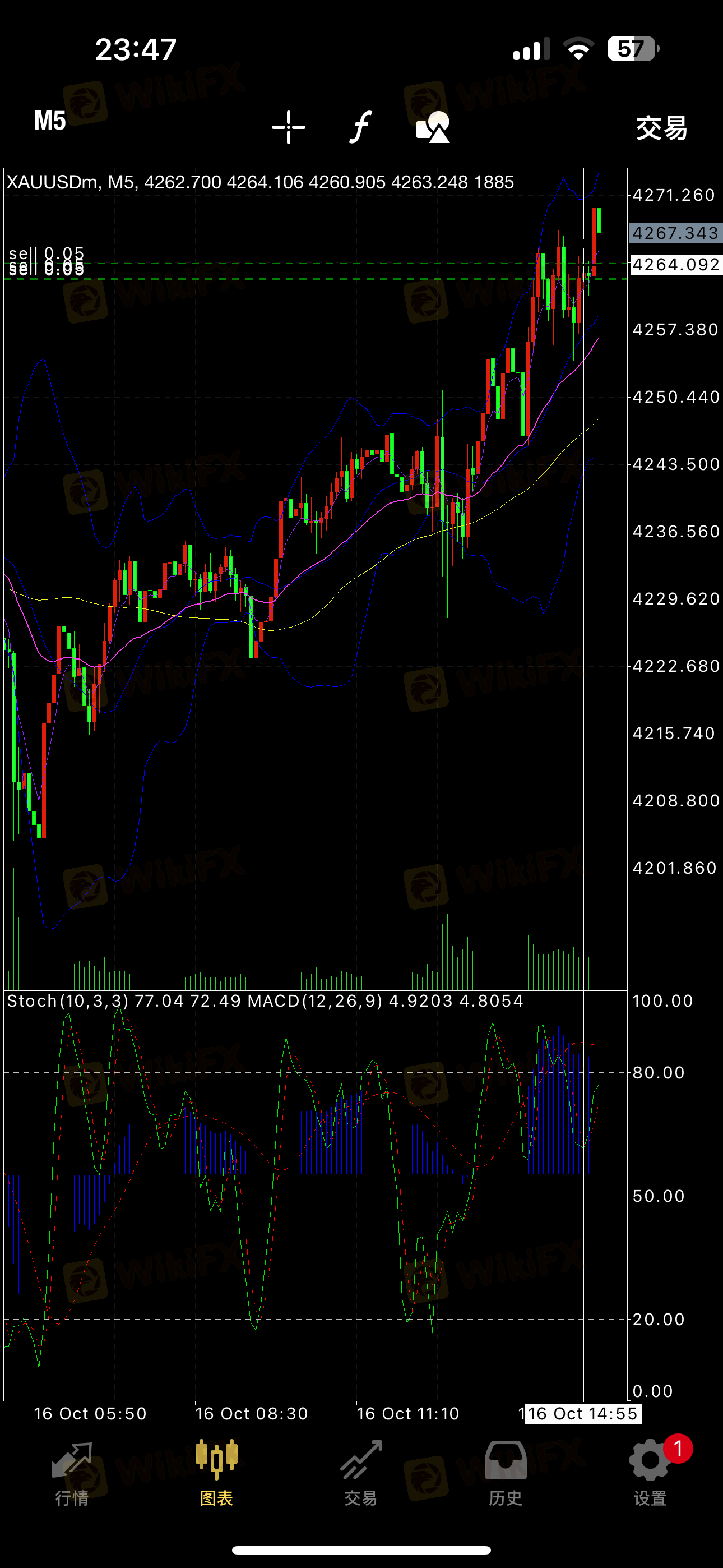Tap the 16 Oct 11:10 time label
Viewport: 723px width, 1568px height.
[408, 1413]
